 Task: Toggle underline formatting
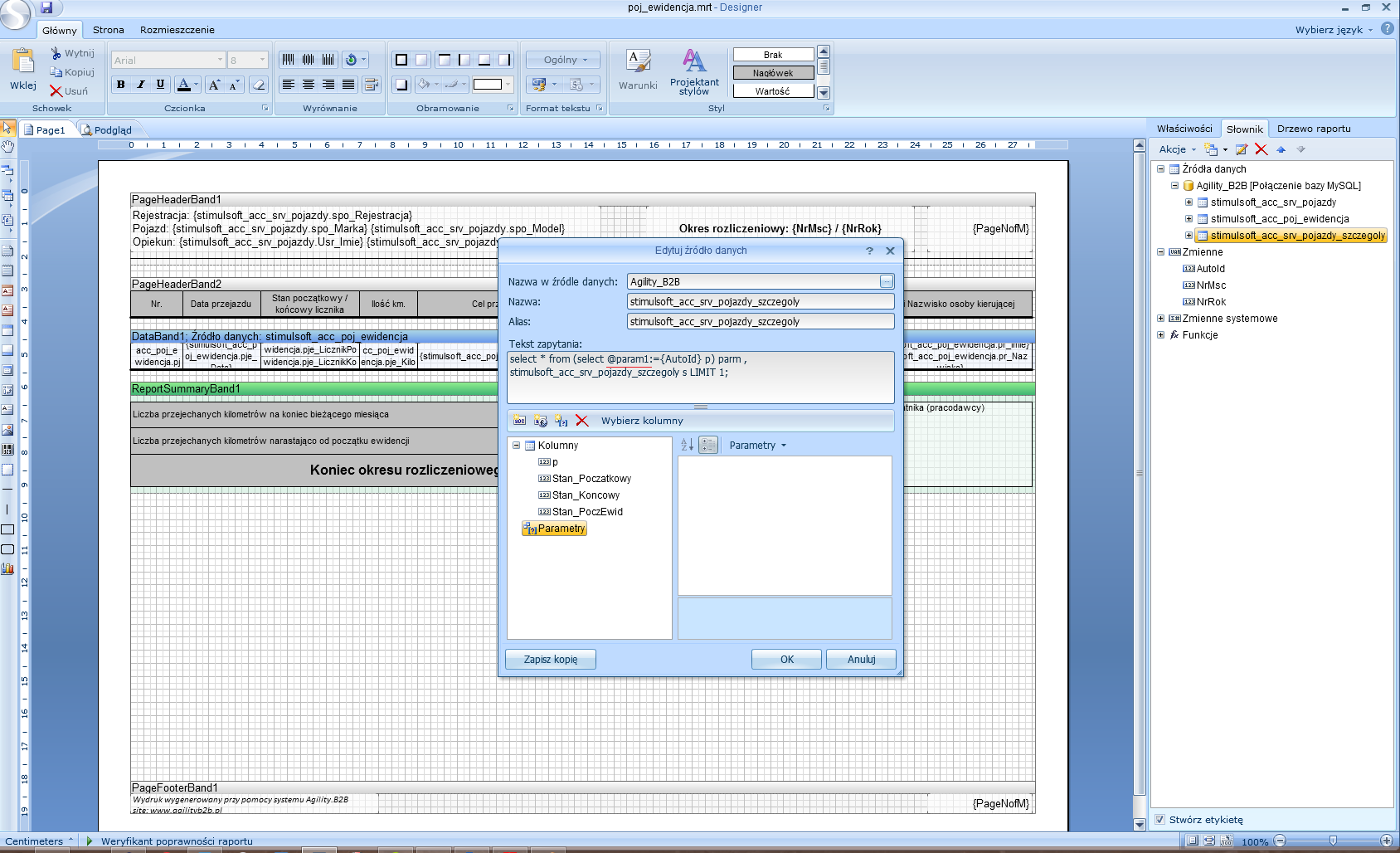(161, 84)
